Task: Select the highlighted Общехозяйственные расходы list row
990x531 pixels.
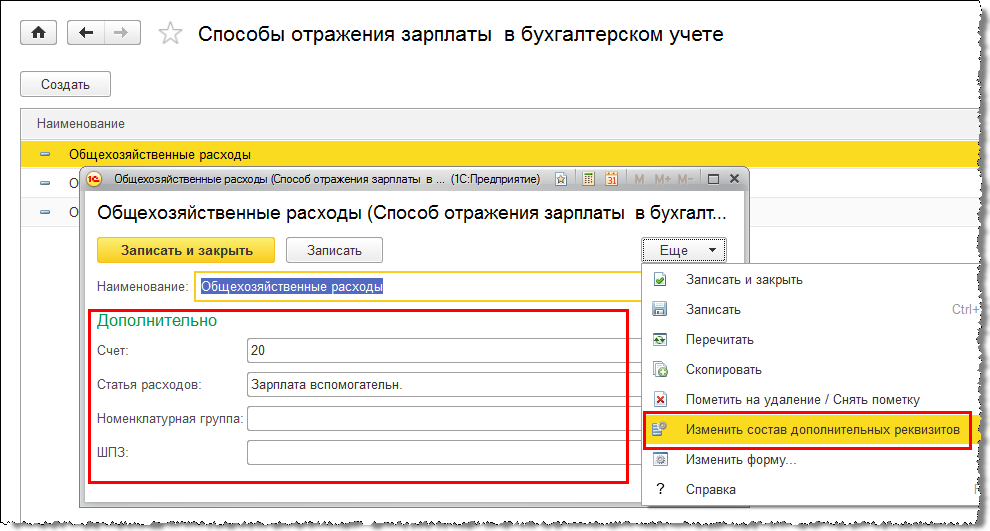Action: [499, 154]
